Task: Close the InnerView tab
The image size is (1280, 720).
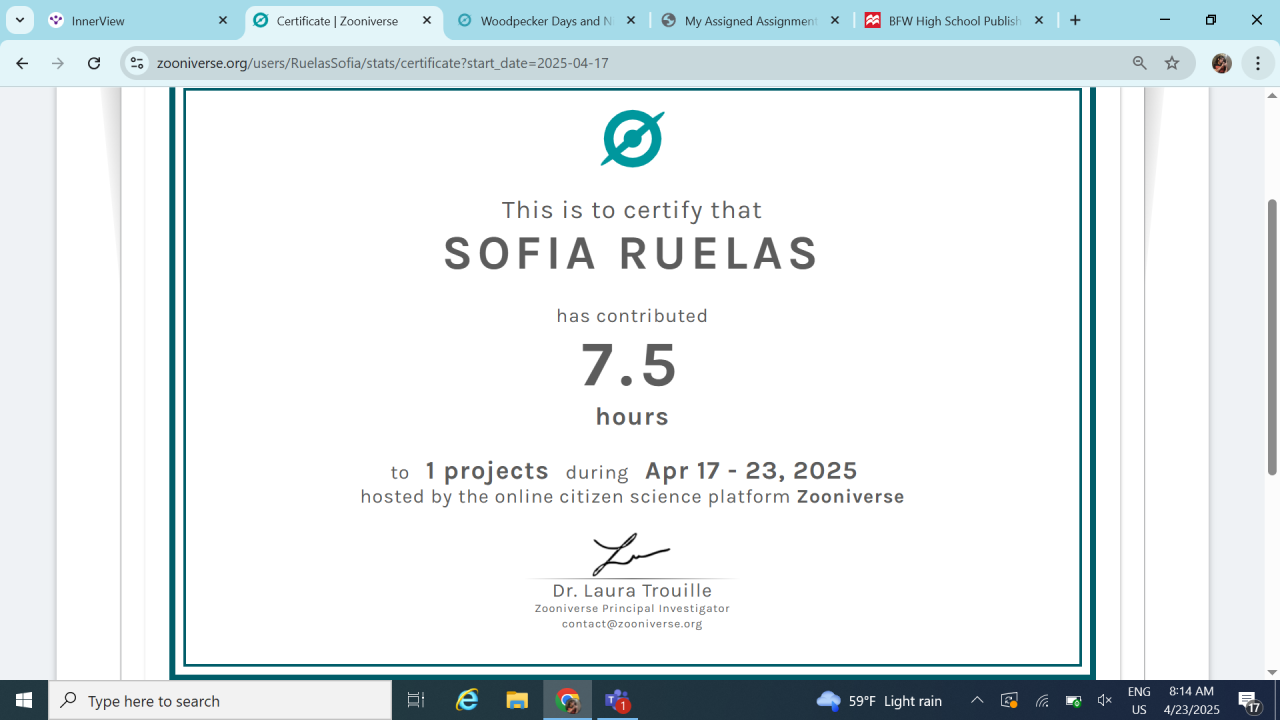Action: 223,20
